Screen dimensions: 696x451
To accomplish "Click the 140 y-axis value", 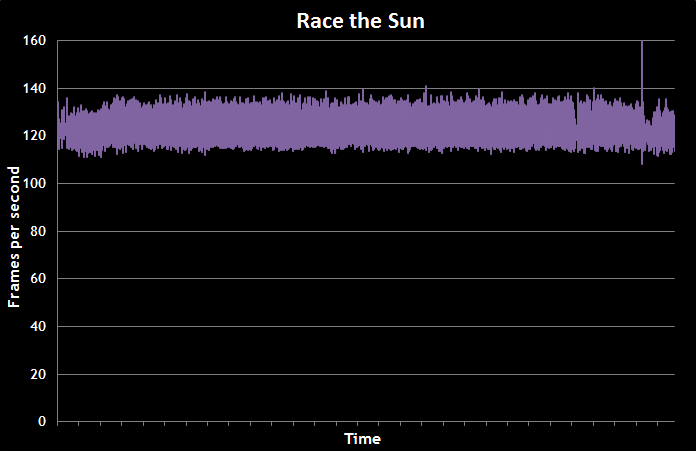I will 35,88.
